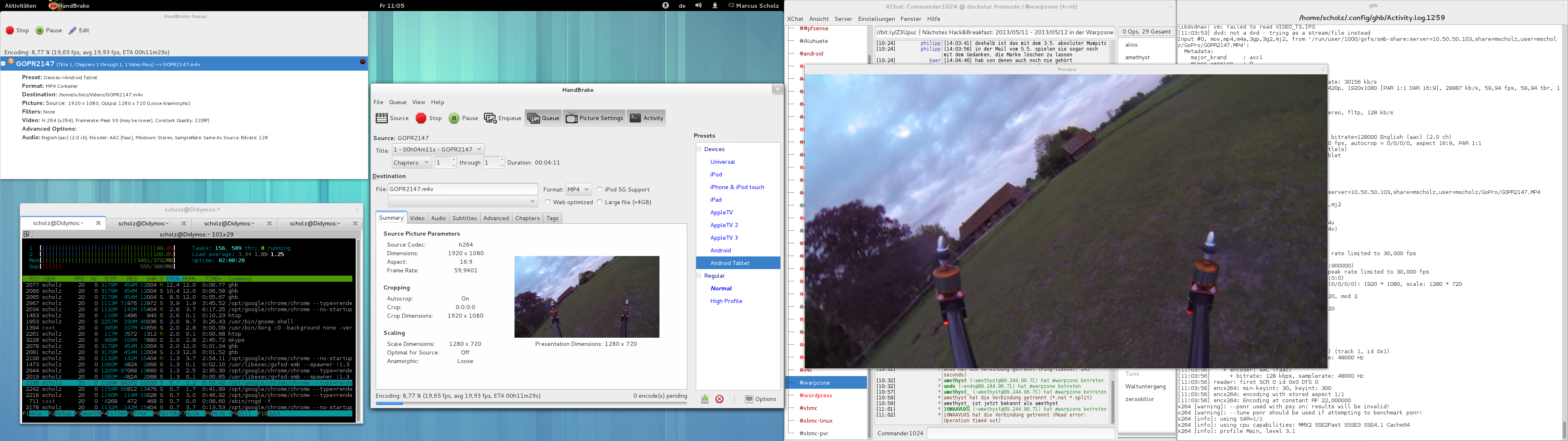The width and height of the screenshot is (1568, 441).
Task: Open Server menu in XChat
Action: (843, 19)
